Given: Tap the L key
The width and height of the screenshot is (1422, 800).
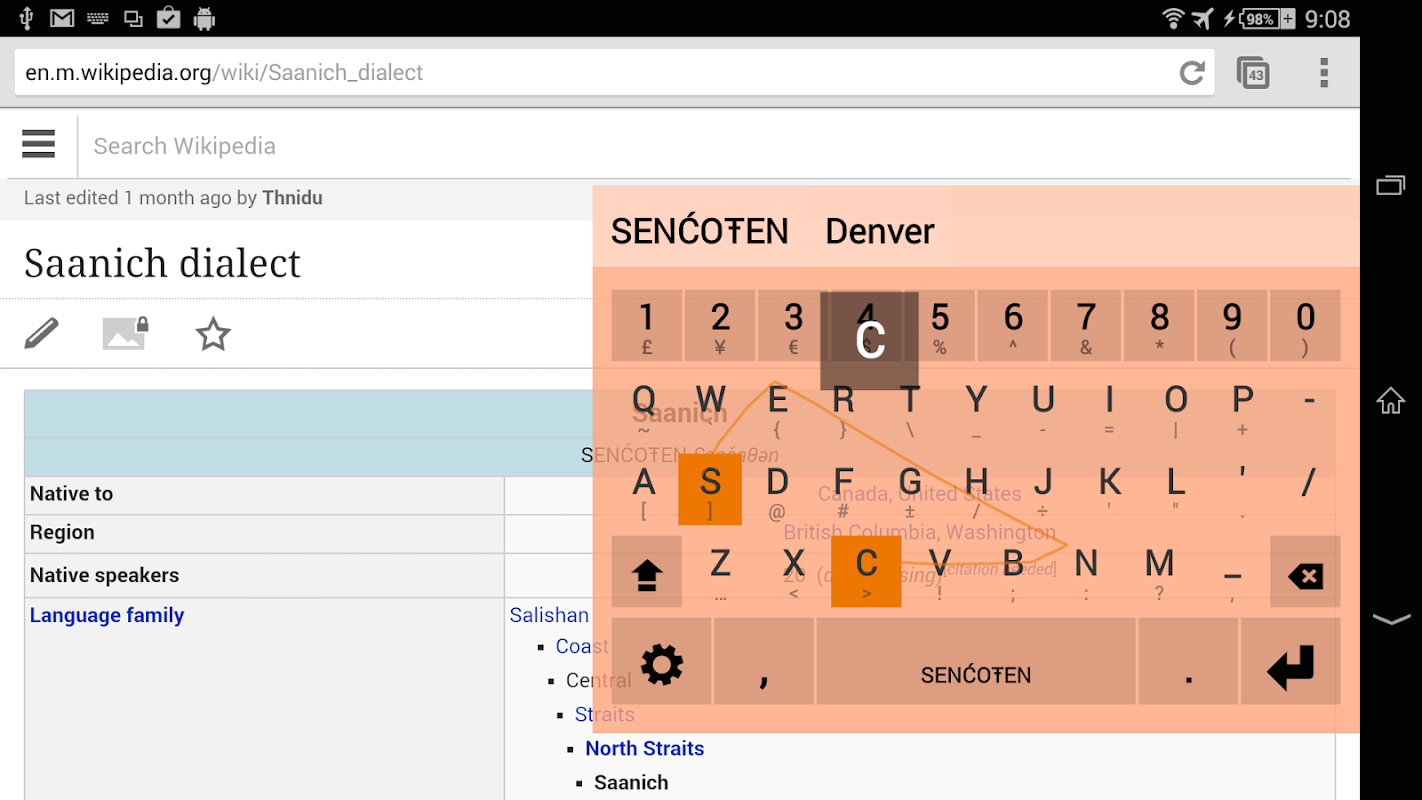Looking at the screenshot, I should coord(1176,490).
